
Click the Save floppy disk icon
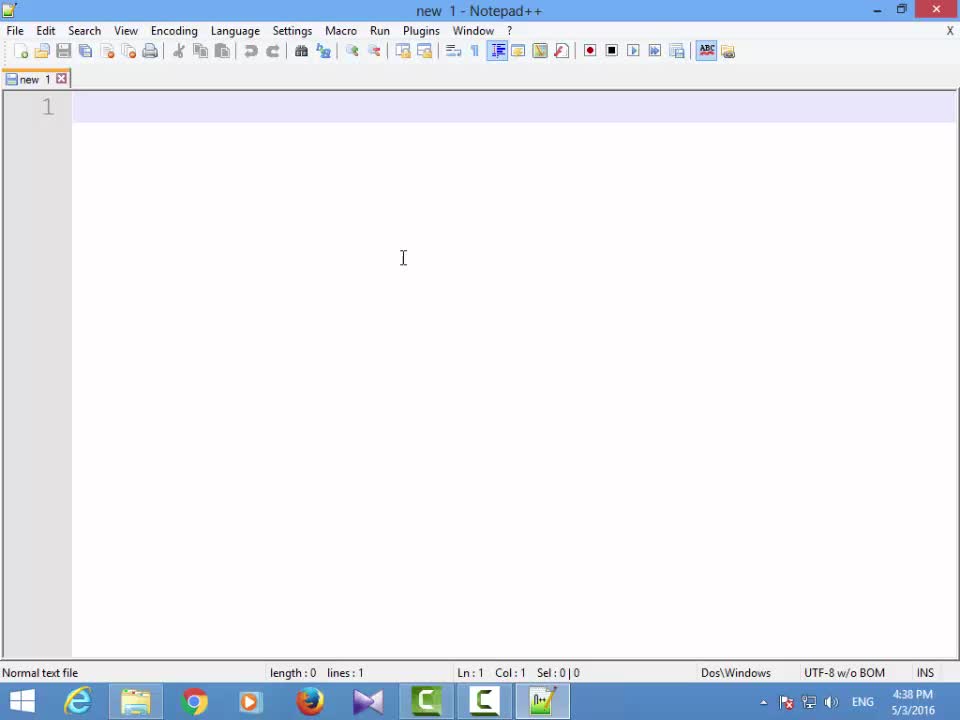click(x=64, y=51)
